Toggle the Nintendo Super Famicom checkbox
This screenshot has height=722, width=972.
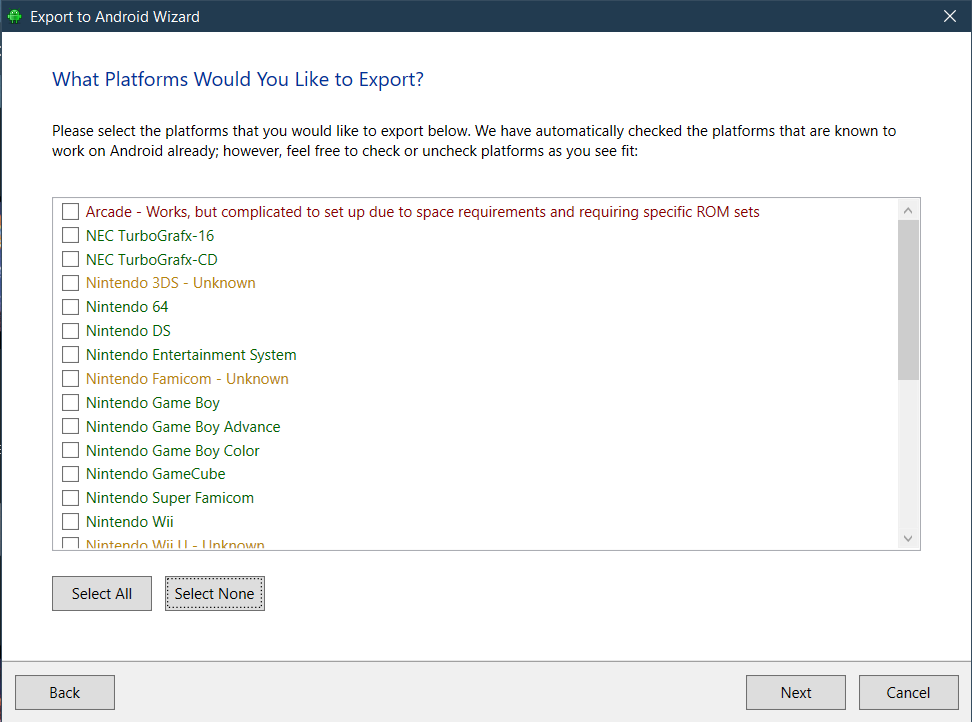pos(70,498)
